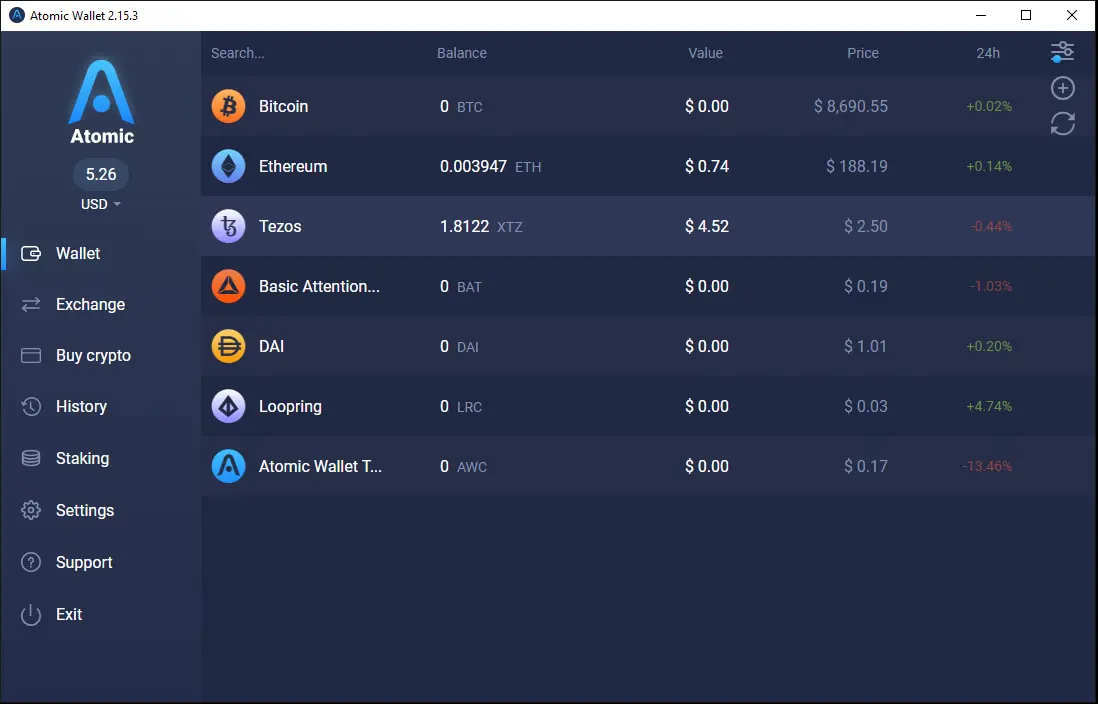Open the coin filter settings icon
This screenshot has height=704, width=1098.
(1062, 52)
